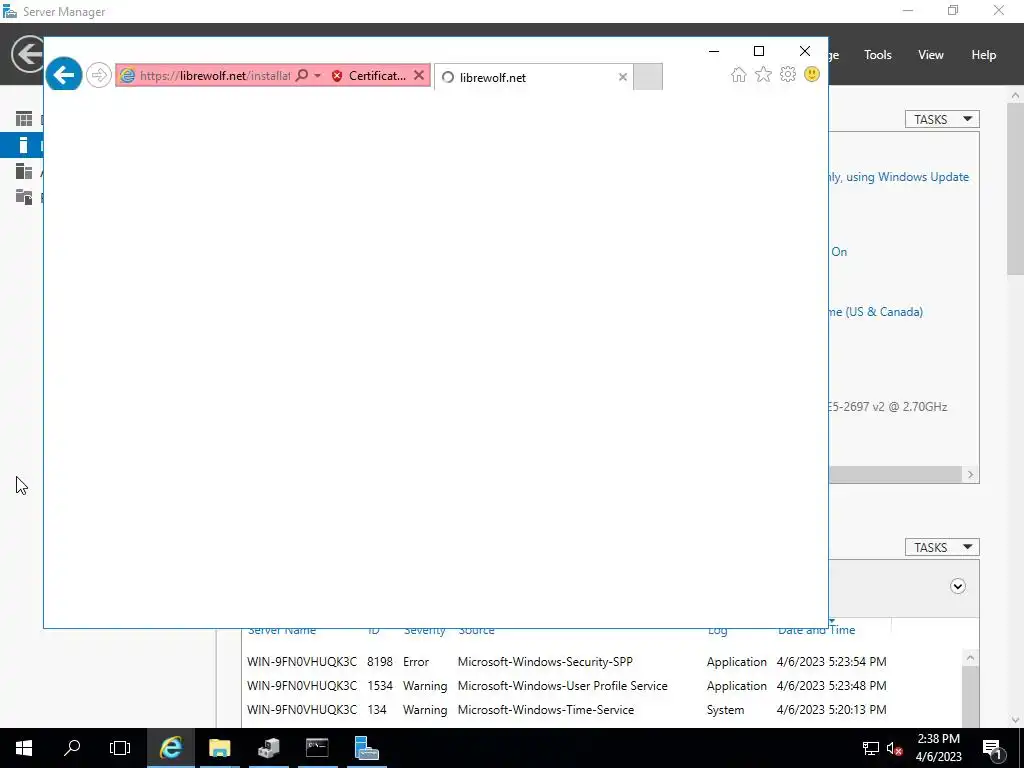This screenshot has height=768, width=1024.
Task: Click Internet Explorer taskbar icon
Action: [170, 748]
